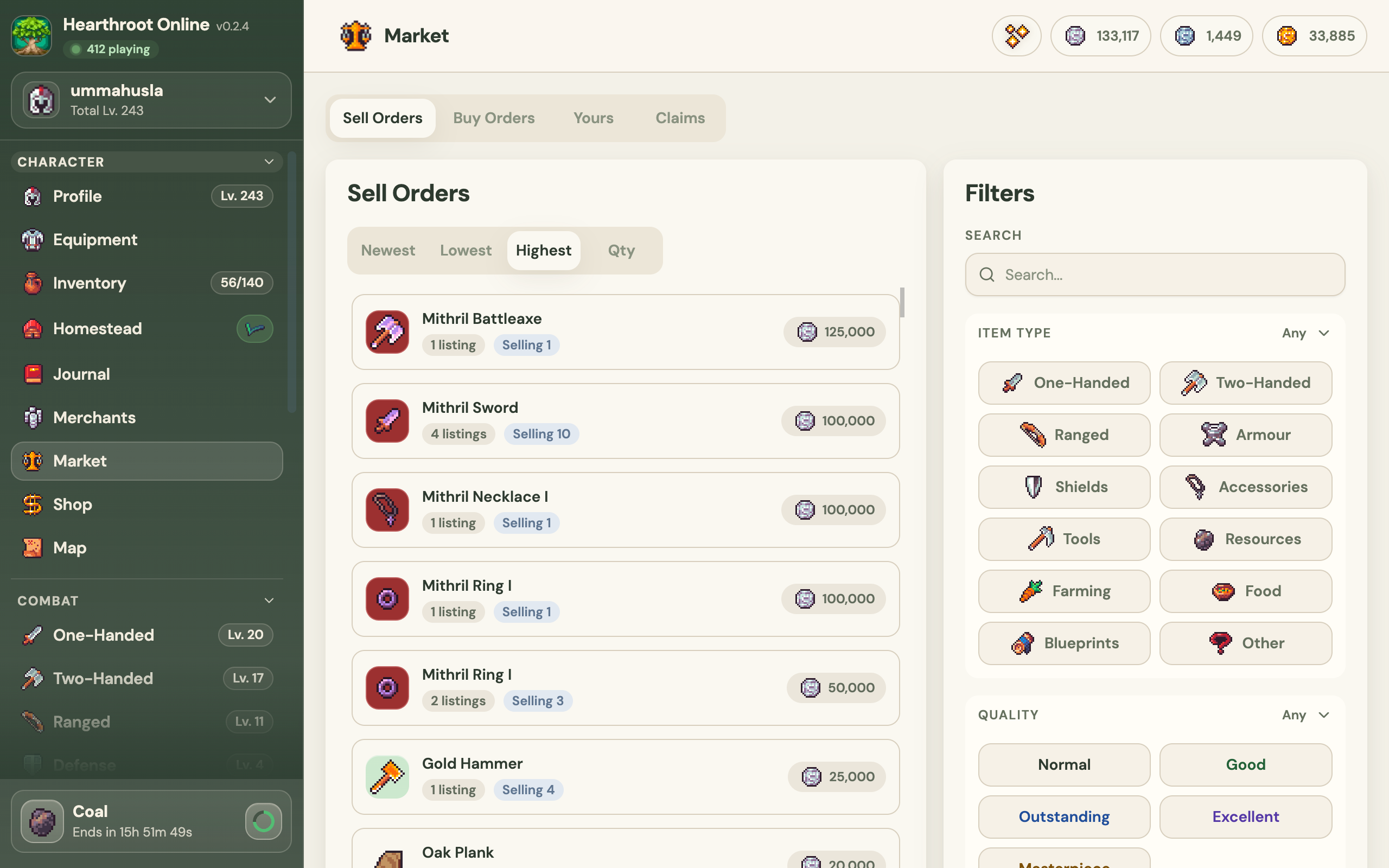The width and height of the screenshot is (1389, 868).
Task: Switch to the Buy Orders tab
Action: coord(494,118)
